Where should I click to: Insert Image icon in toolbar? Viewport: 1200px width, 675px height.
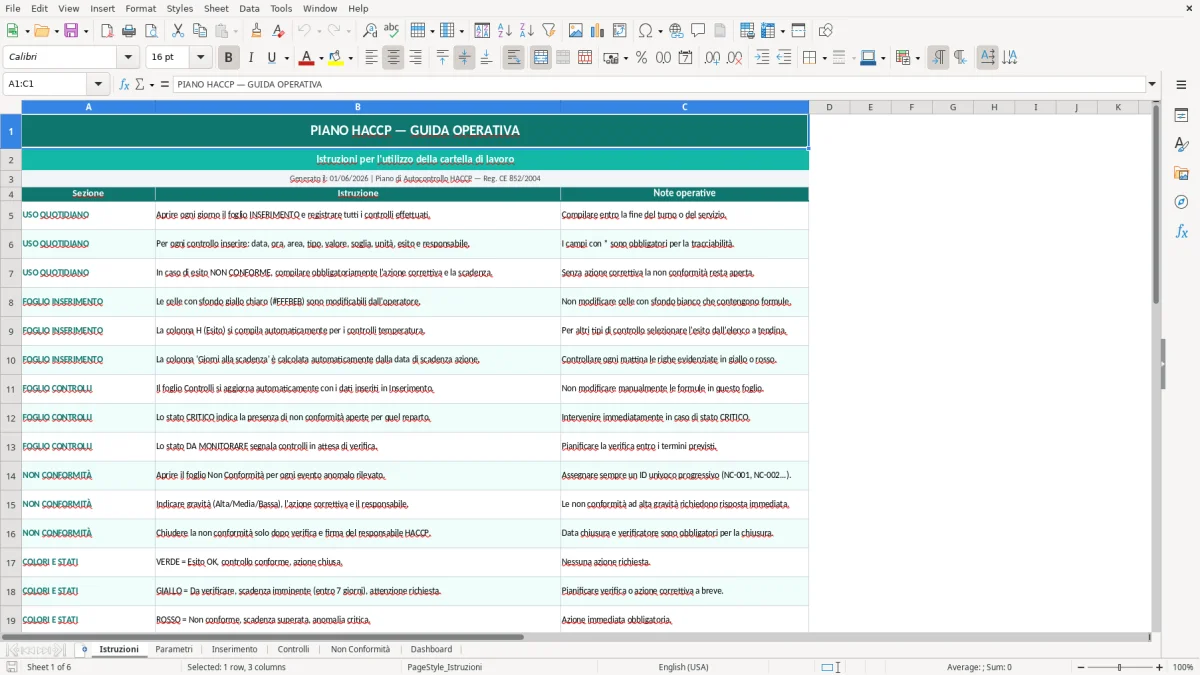coord(576,31)
